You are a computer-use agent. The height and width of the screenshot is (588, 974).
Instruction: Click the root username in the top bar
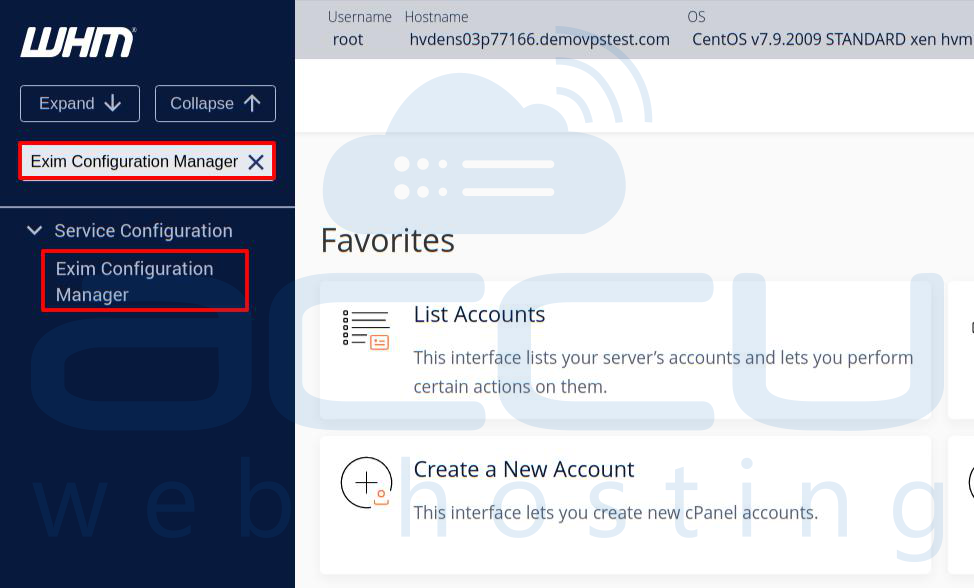click(x=347, y=40)
